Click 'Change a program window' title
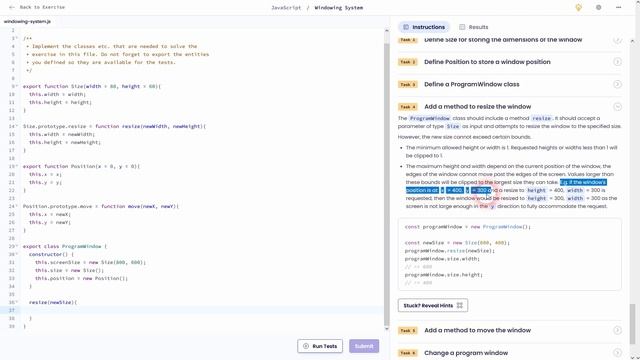 click(x=466, y=353)
